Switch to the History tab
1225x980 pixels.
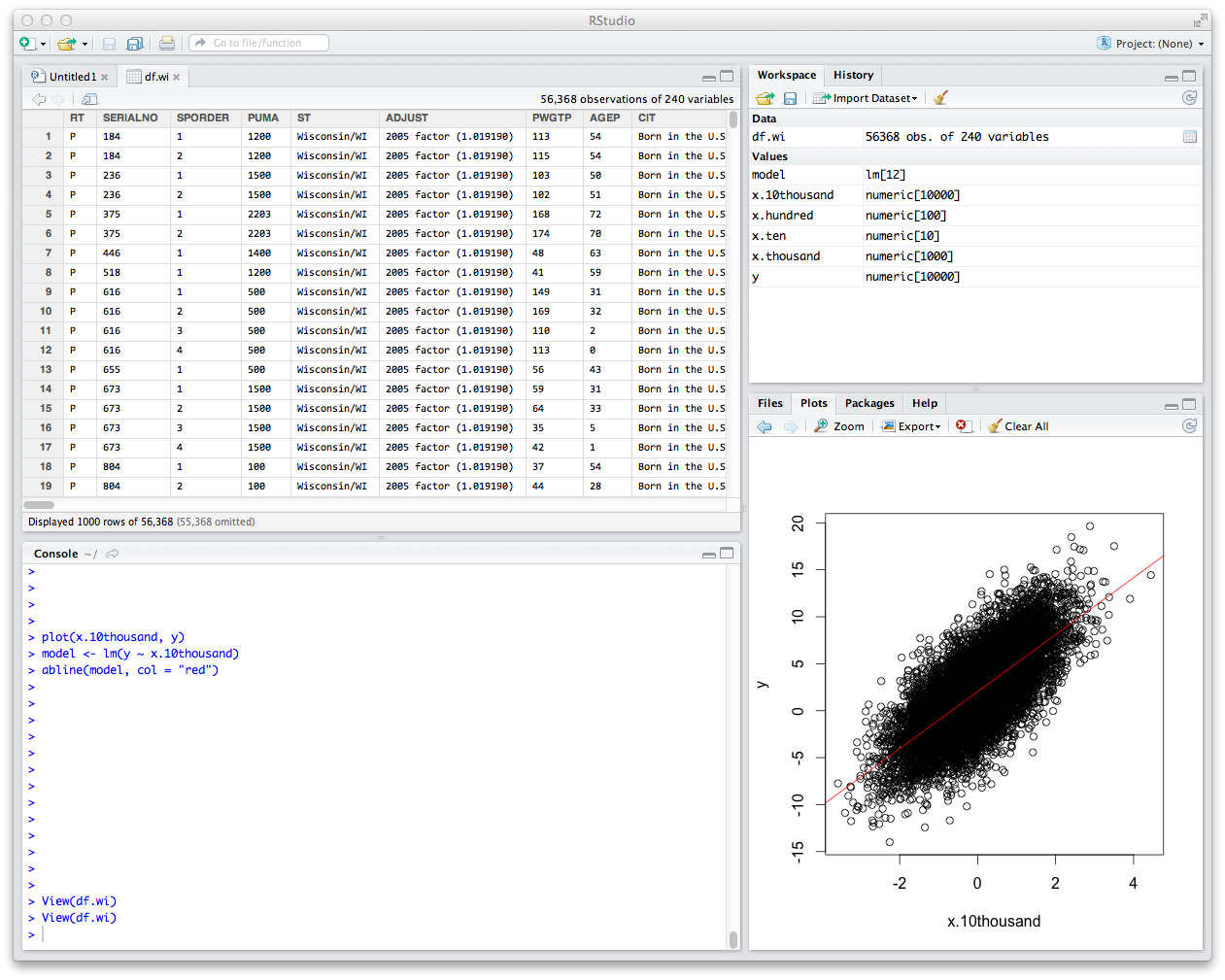pyautogui.click(x=852, y=75)
